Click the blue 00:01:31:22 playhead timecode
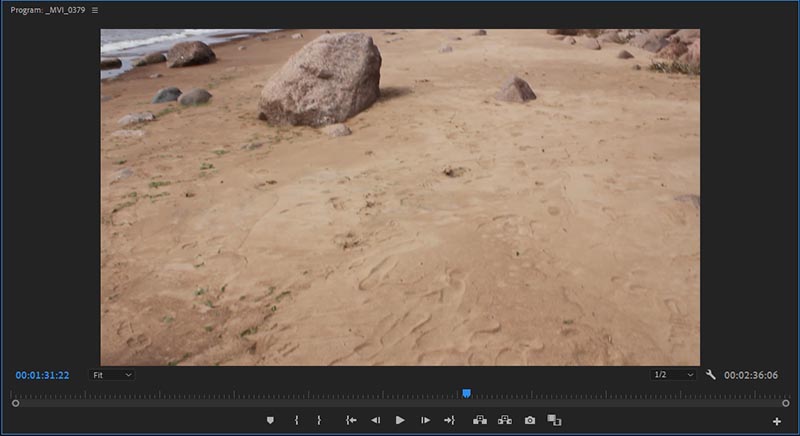Screen dimensions: 800x436 click(42, 375)
